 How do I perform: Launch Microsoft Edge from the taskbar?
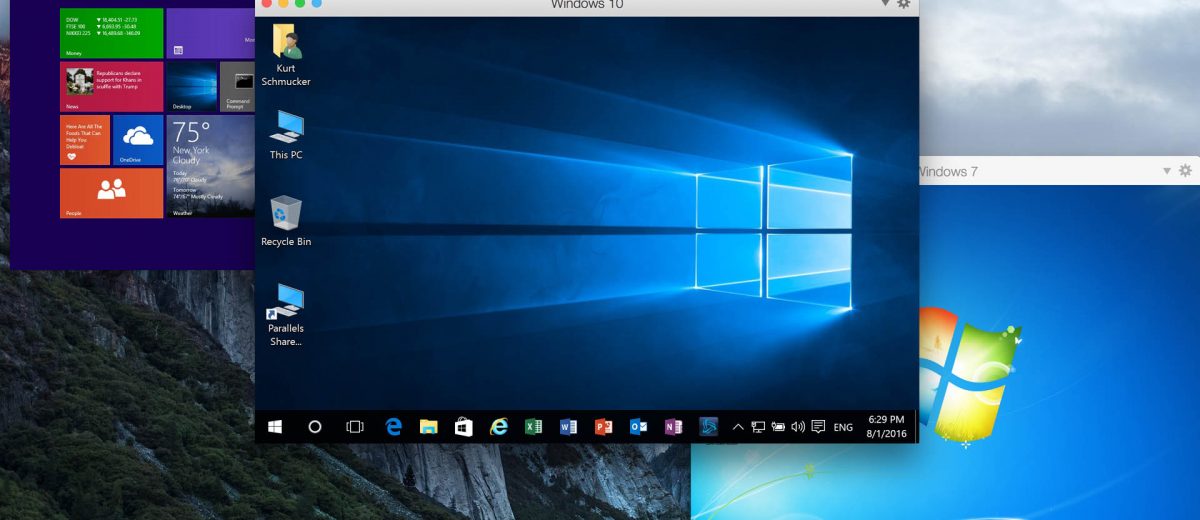[x=394, y=427]
